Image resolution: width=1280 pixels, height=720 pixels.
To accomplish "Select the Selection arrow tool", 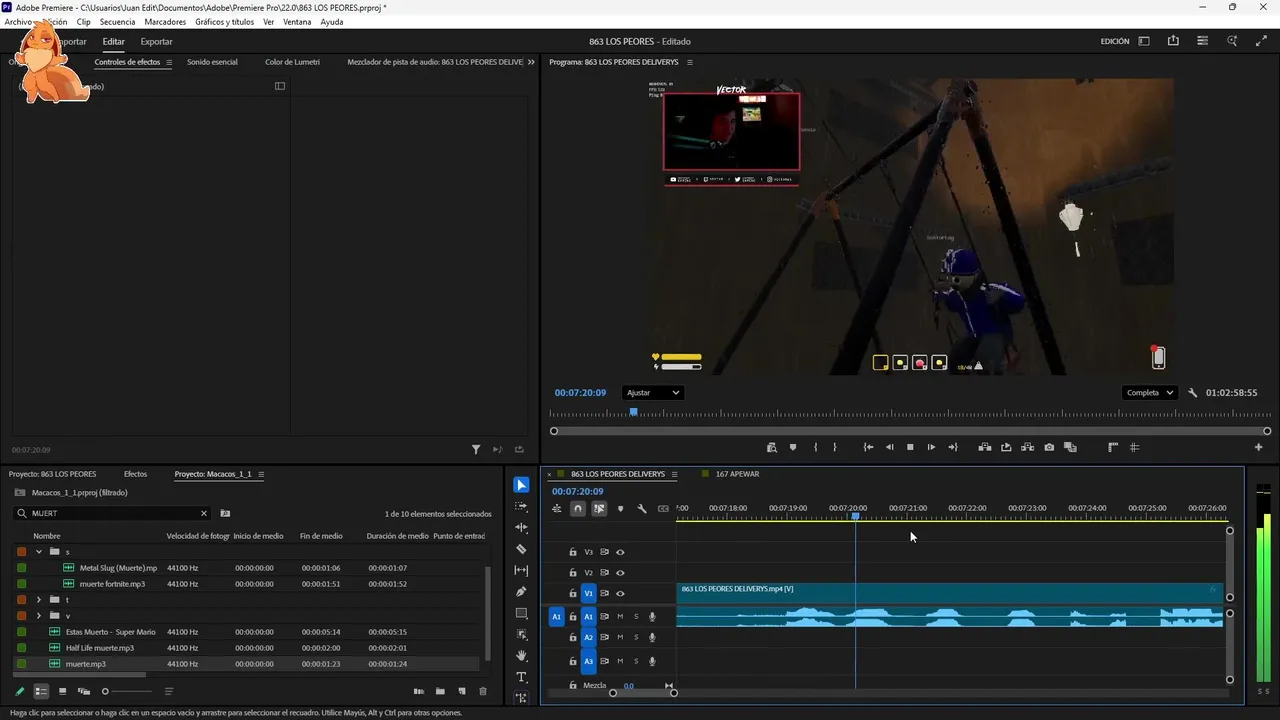I will tap(521, 485).
